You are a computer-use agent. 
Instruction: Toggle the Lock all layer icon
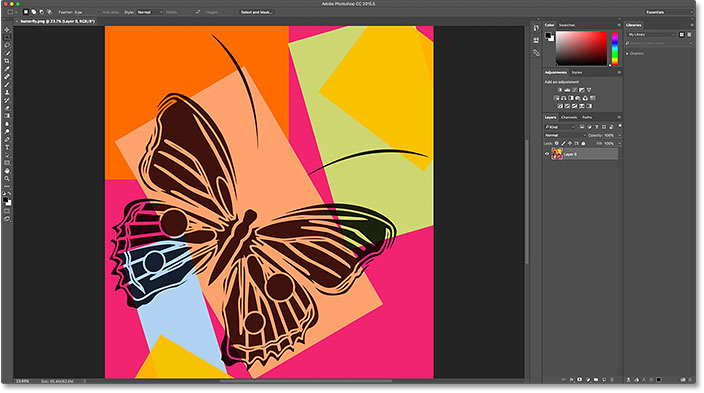click(583, 143)
